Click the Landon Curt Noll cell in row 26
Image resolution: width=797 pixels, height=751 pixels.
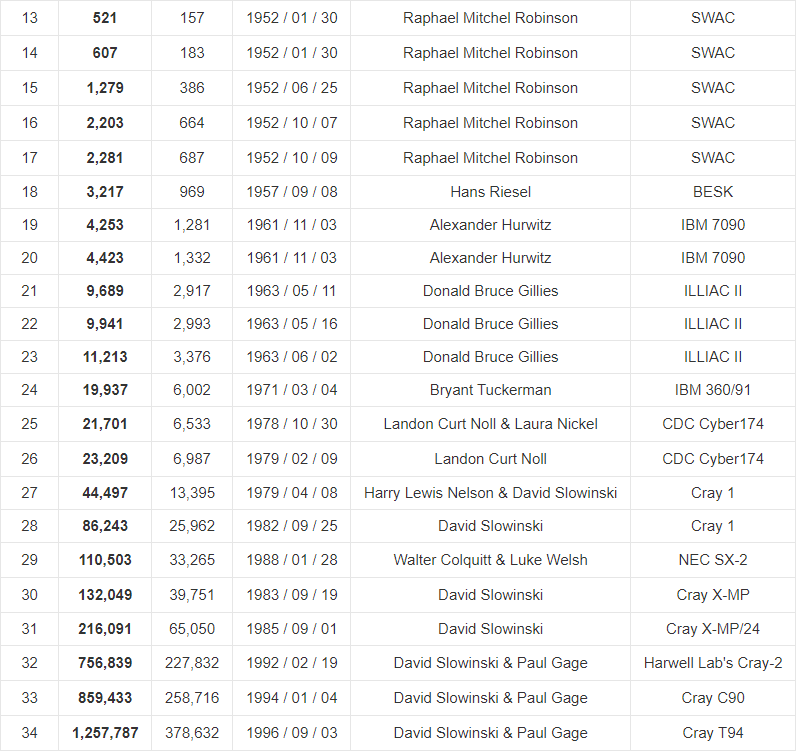(x=491, y=459)
